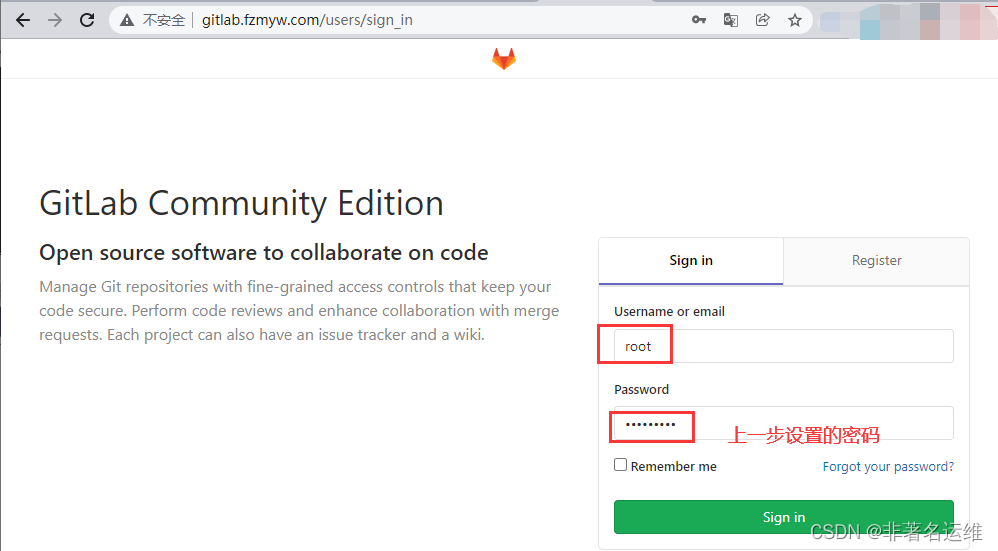This screenshot has width=998, height=551.
Task: Open the Register tab
Action: (x=877, y=261)
